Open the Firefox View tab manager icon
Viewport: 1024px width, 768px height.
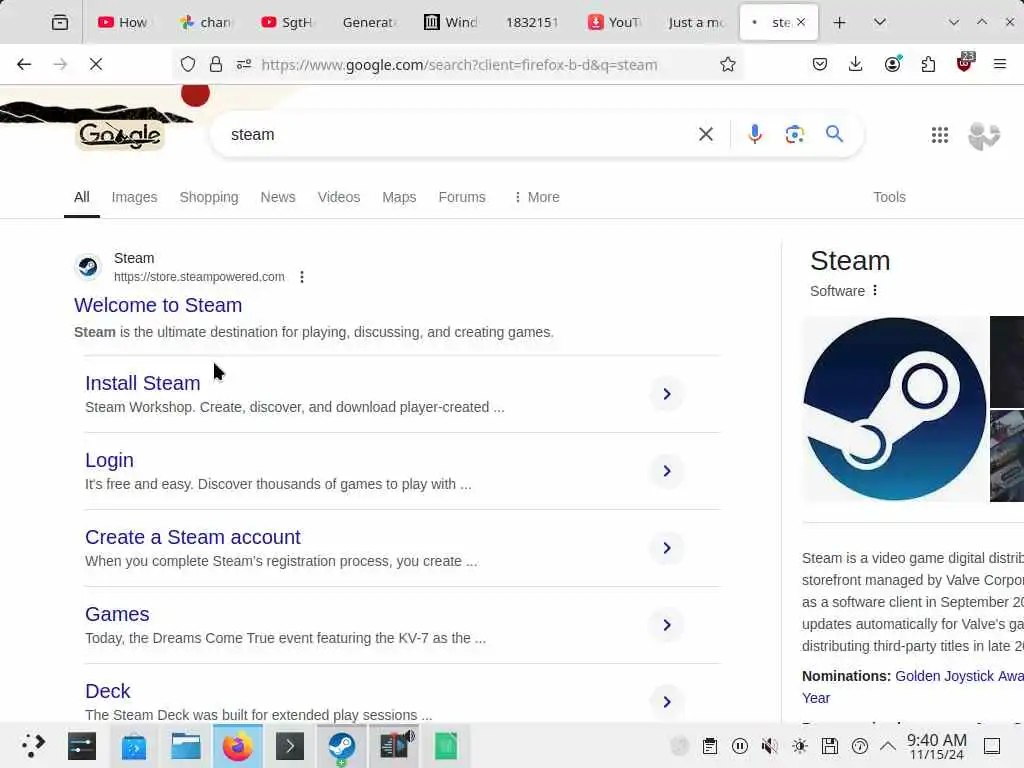tap(59, 22)
